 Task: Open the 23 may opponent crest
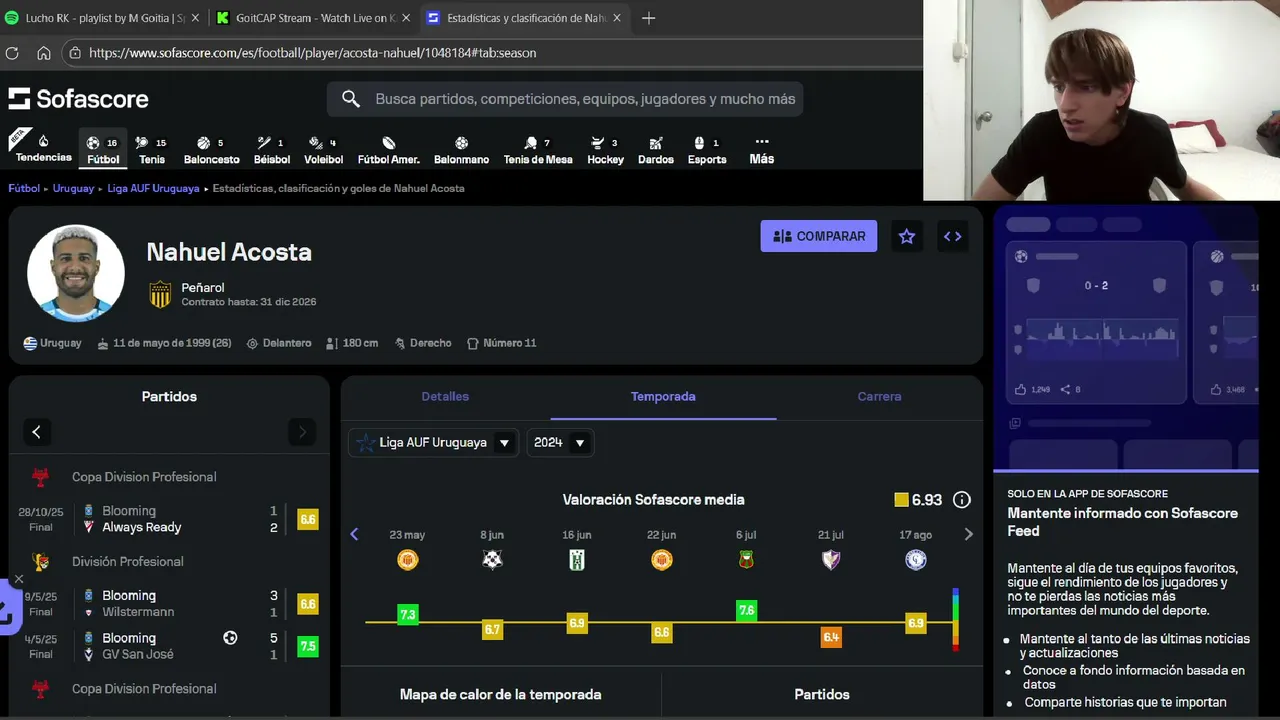pos(407,560)
